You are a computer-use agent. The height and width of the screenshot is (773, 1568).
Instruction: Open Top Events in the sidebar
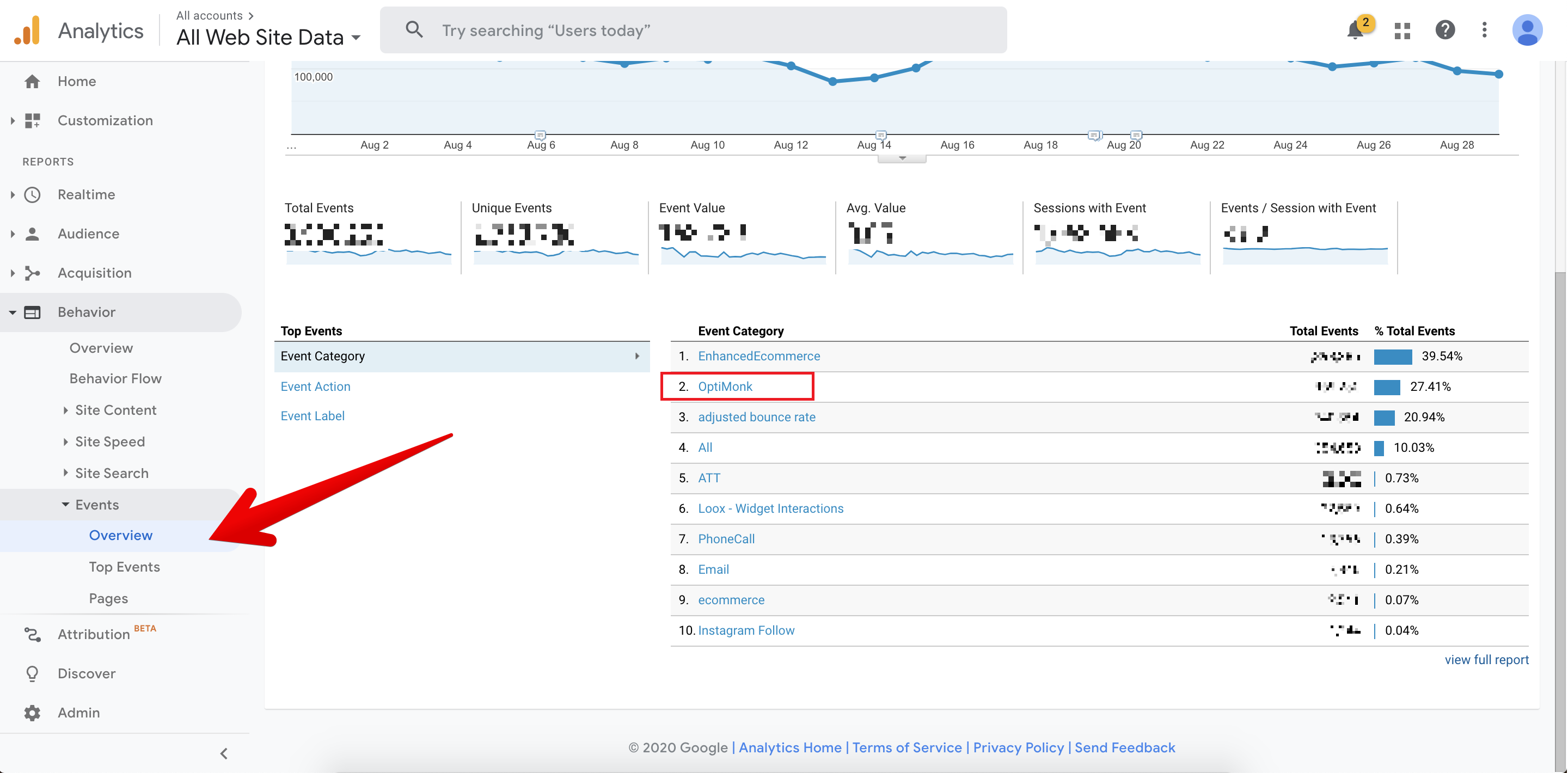pyautogui.click(x=124, y=567)
